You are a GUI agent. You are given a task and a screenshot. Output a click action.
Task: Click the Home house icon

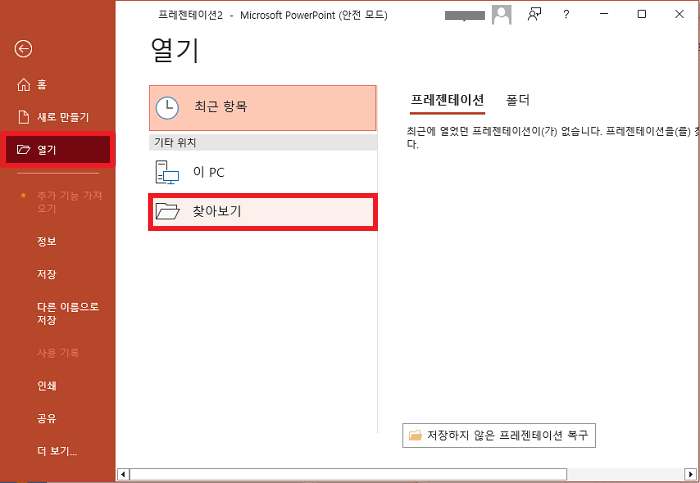pos(23,85)
